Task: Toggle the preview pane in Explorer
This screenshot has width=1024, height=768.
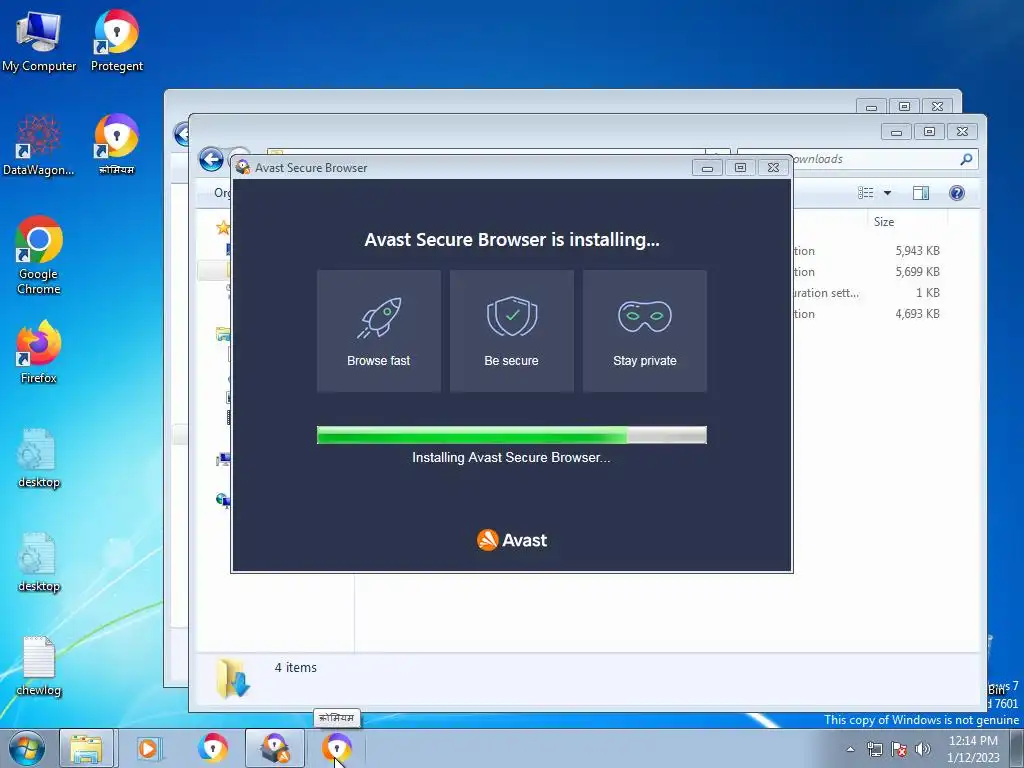Action: point(921,193)
